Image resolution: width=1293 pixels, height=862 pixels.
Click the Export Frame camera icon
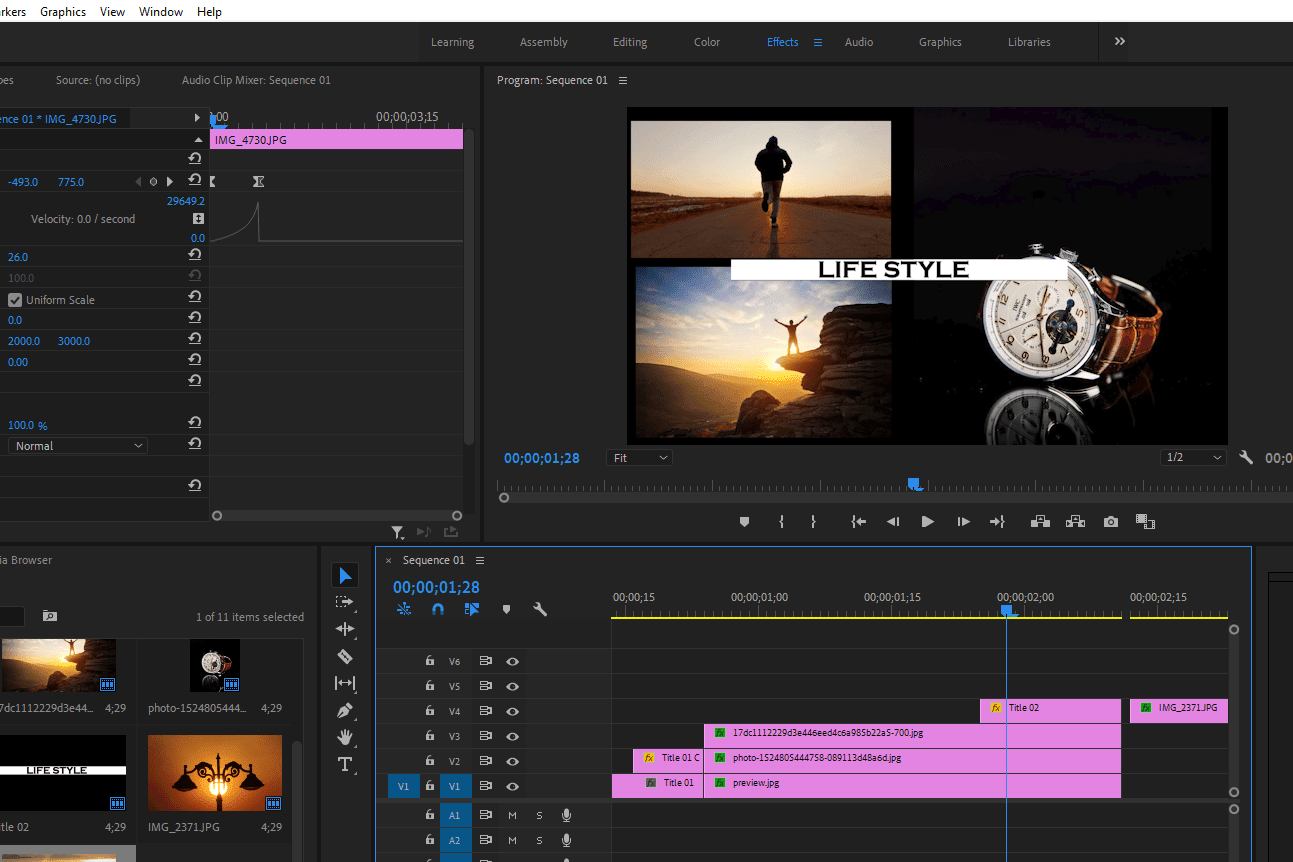pos(1110,522)
